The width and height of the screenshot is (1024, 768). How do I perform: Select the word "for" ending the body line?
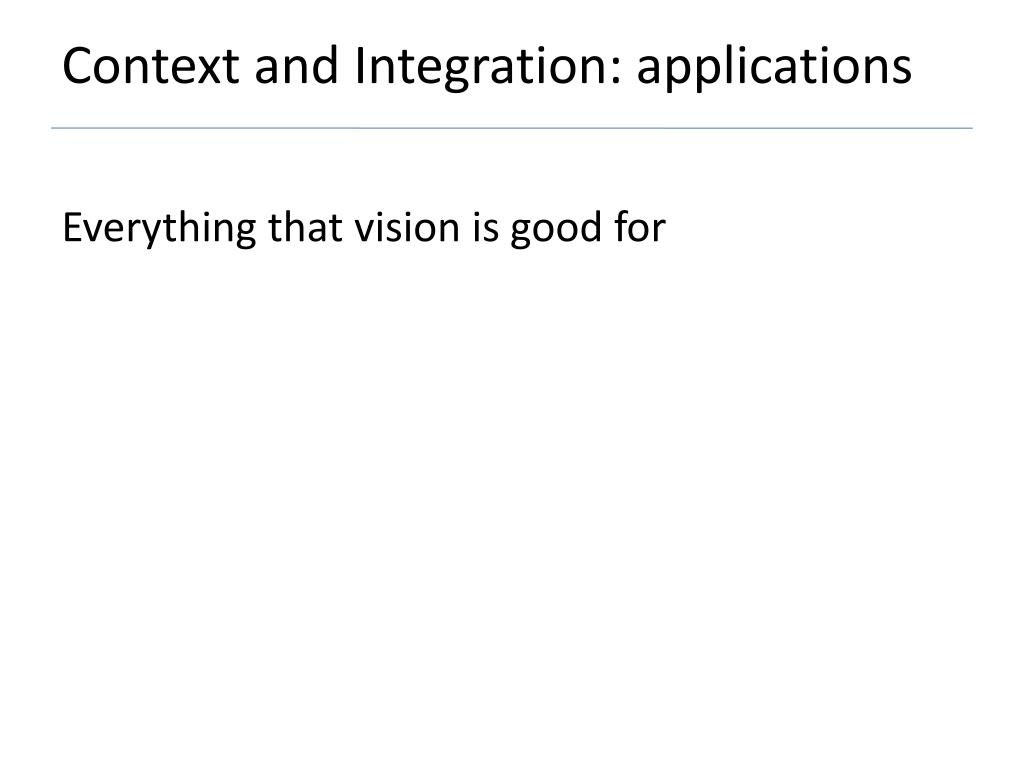[640, 227]
